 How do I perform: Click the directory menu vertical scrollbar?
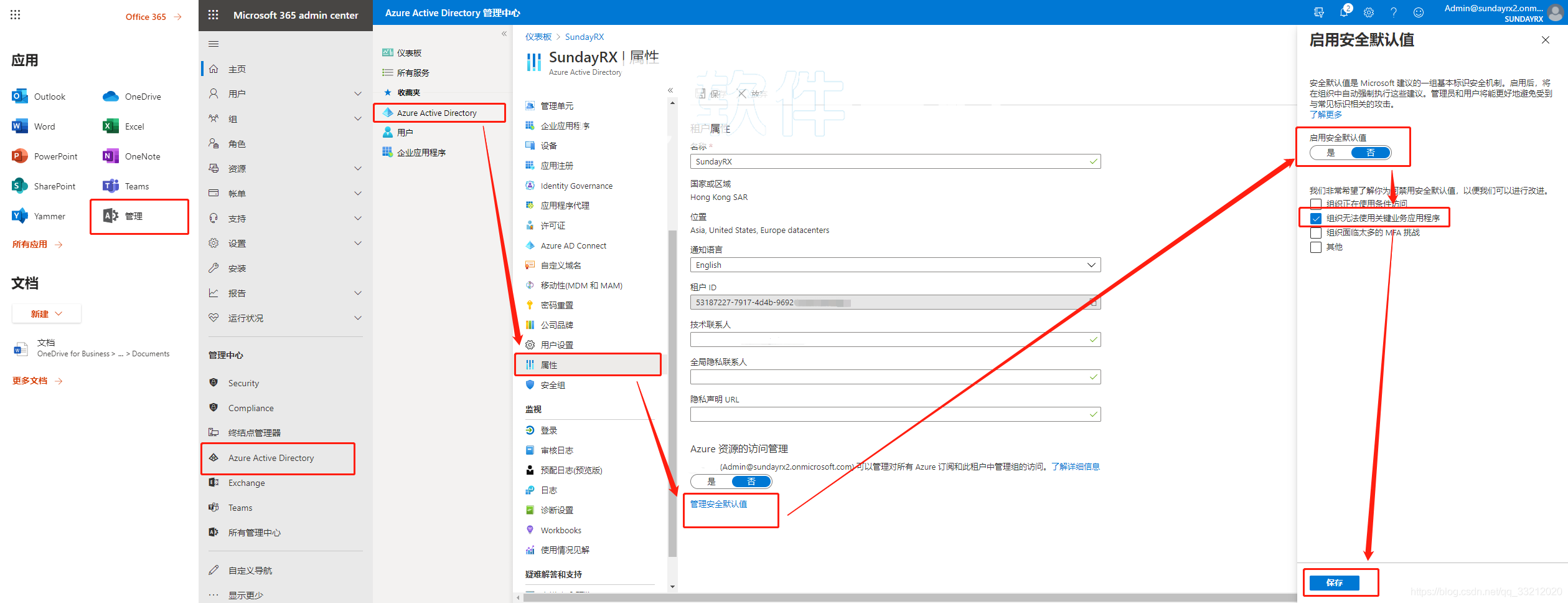point(672,392)
